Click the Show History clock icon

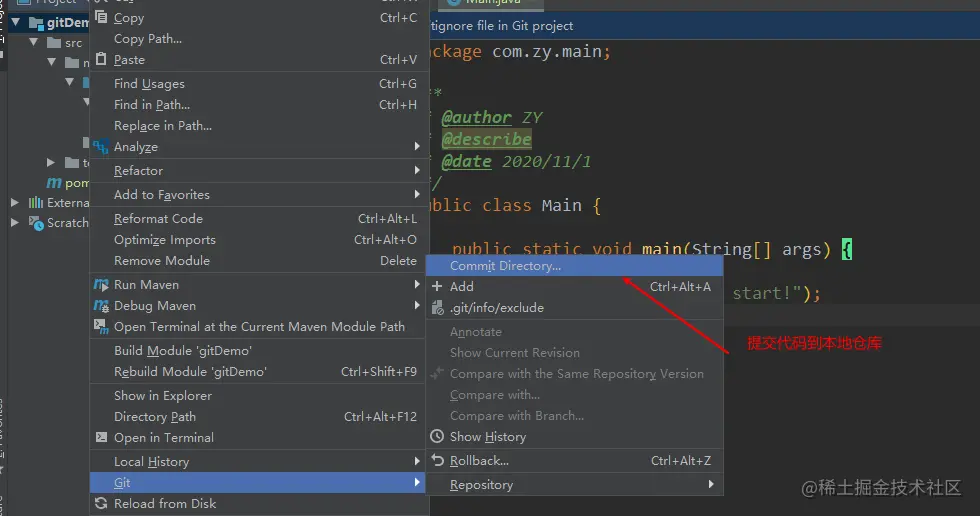438,436
